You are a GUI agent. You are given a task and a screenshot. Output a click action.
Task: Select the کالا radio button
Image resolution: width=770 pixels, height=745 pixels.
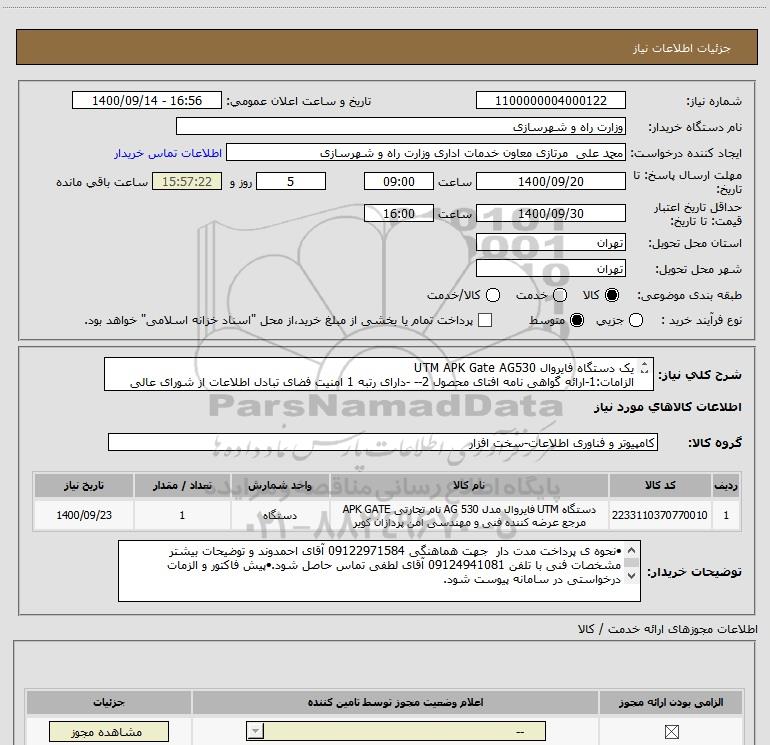(x=612, y=295)
